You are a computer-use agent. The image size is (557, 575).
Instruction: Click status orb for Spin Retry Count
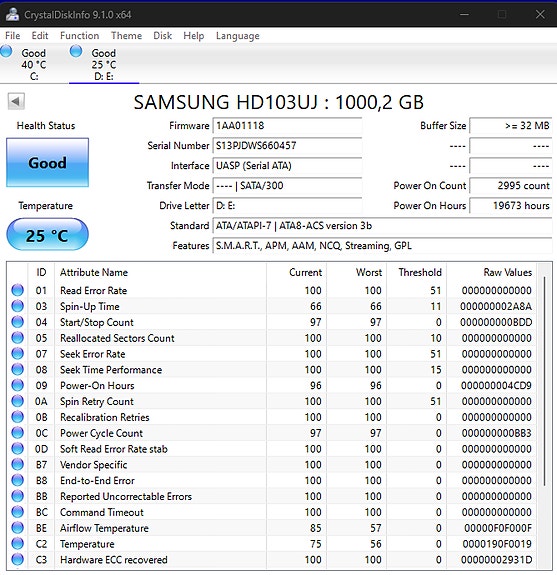coord(17,401)
